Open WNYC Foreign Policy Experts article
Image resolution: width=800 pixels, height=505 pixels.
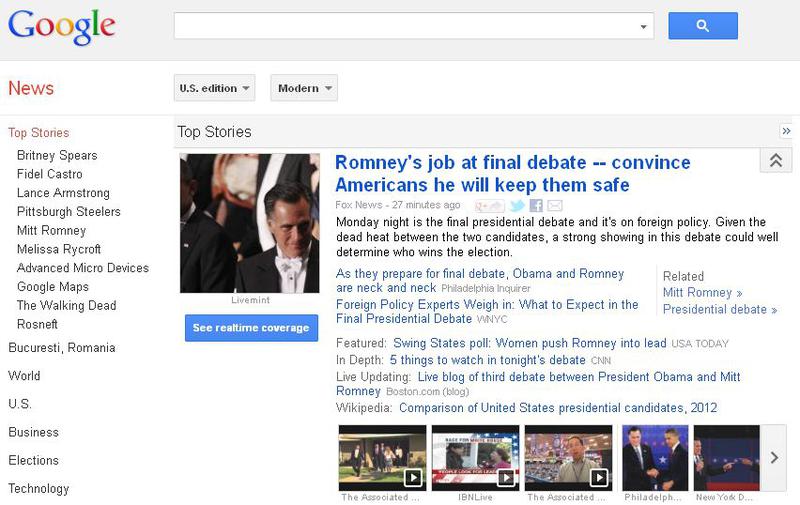click(487, 311)
